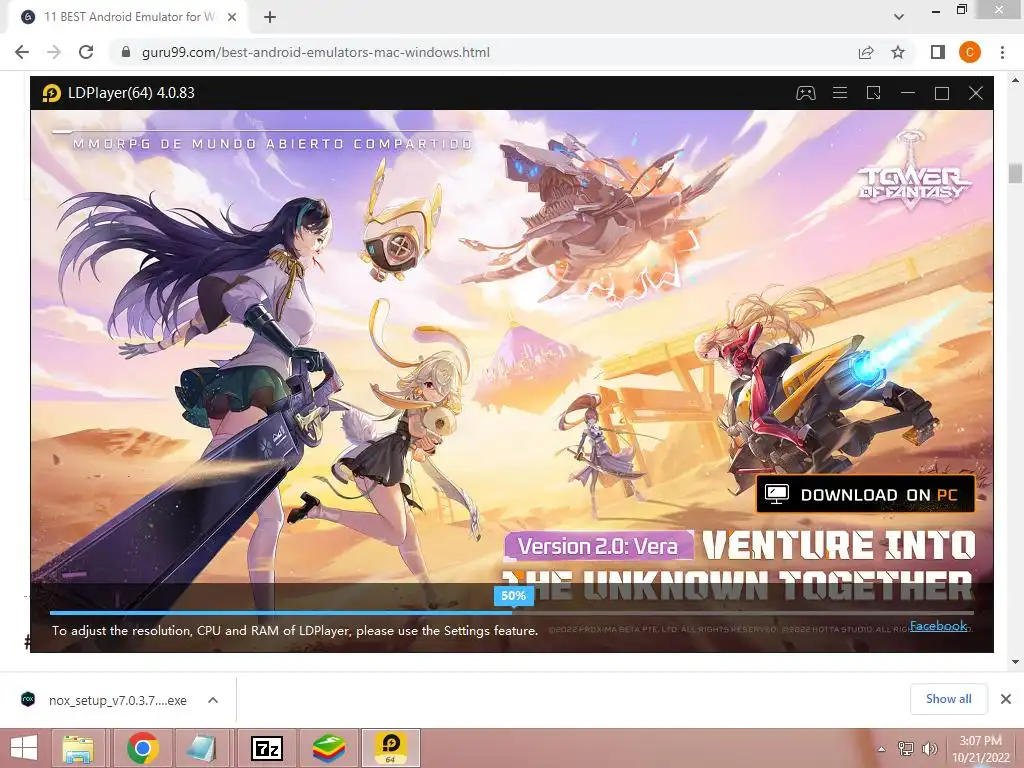
Task: Click page vertical scrollbar thumb
Action: [1015, 174]
